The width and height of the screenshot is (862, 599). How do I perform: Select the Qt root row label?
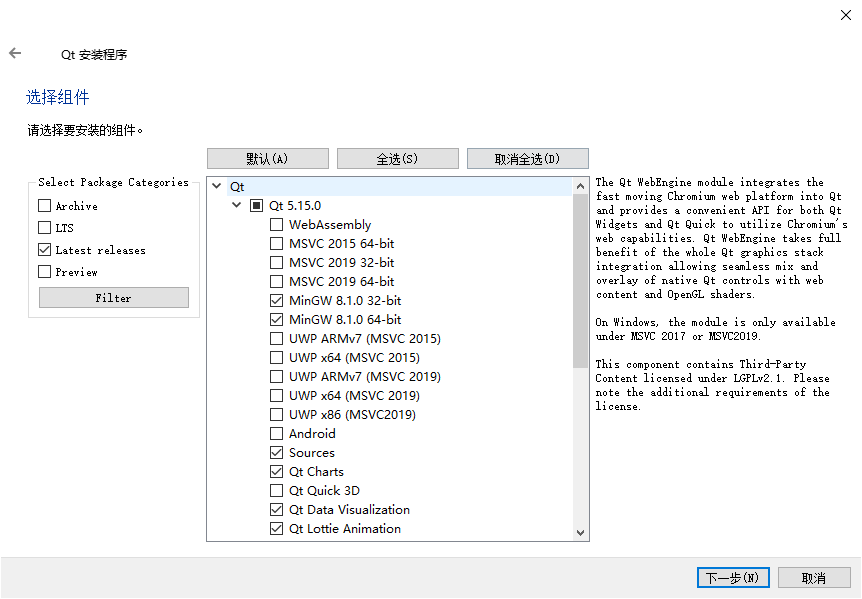[x=237, y=187]
